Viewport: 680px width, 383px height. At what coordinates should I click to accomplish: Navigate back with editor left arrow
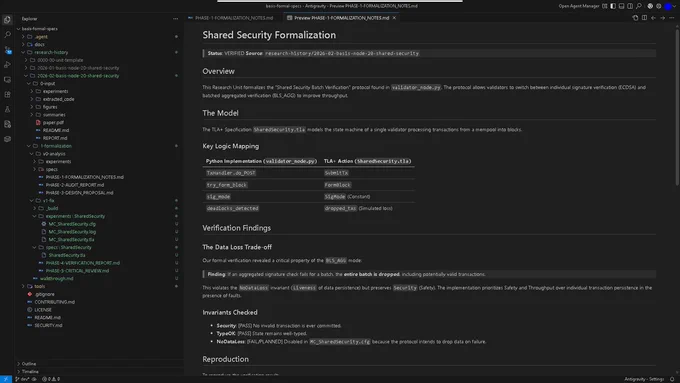coord(653,18)
